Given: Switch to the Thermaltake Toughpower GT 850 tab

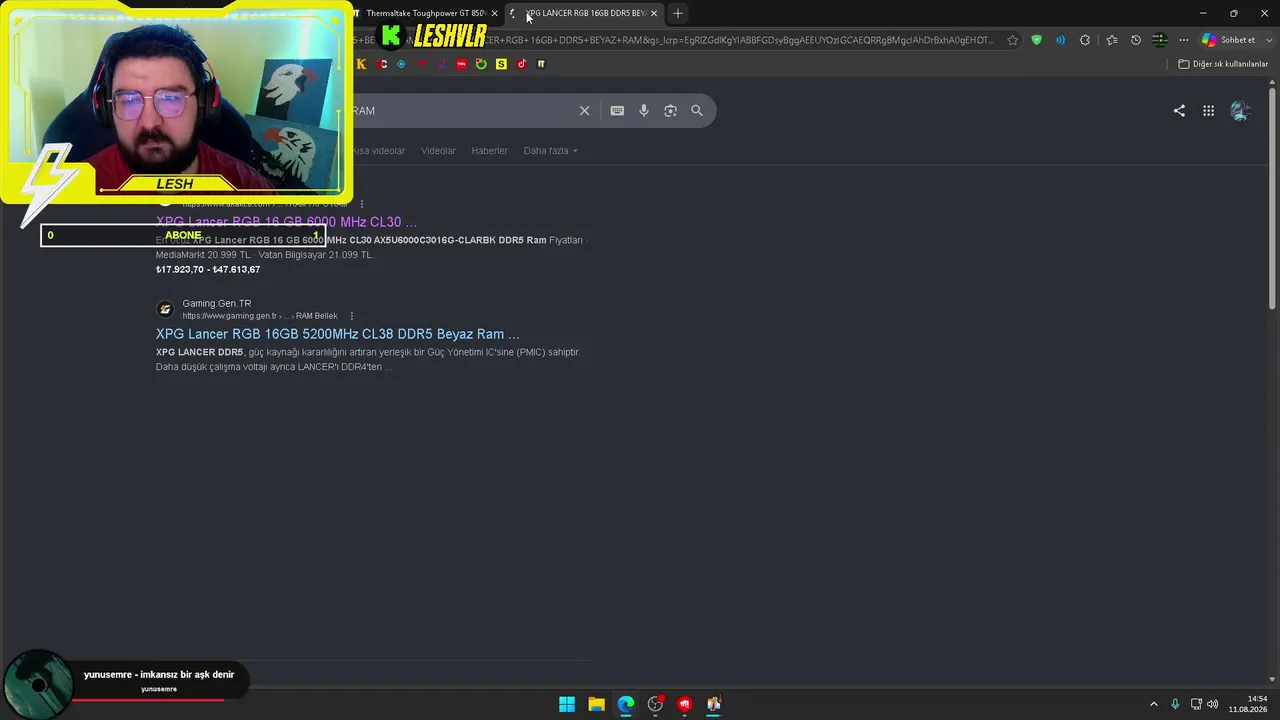Looking at the screenshot, I should point(424,13).
